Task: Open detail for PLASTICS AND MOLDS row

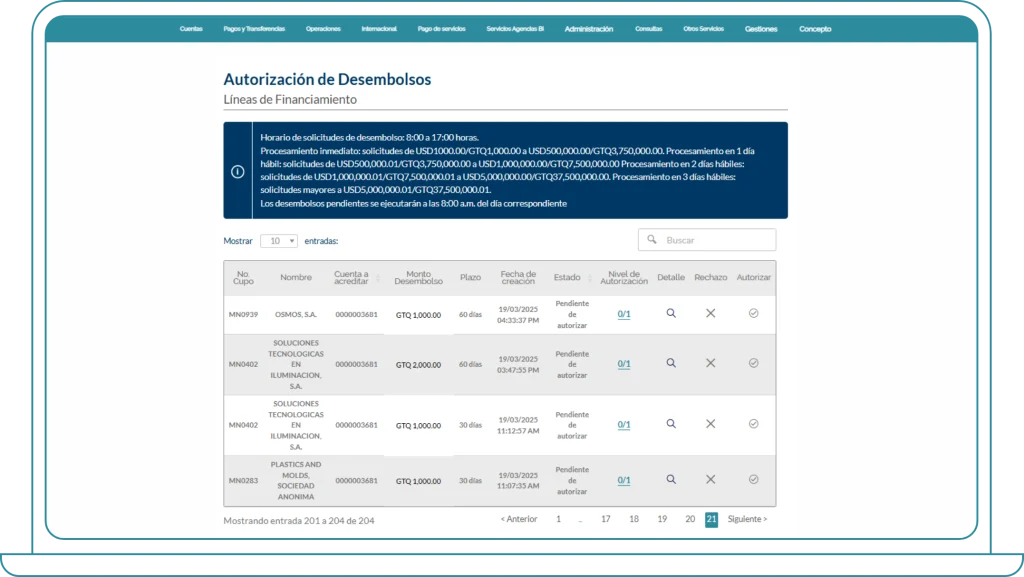Action: coord(671,479)
